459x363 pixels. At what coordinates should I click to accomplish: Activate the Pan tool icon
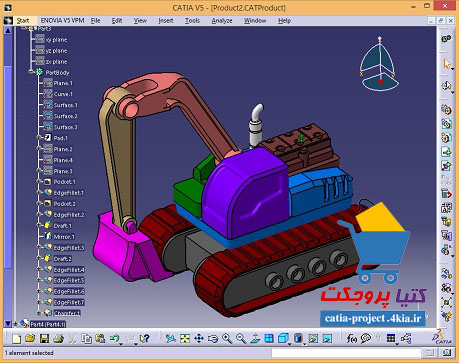click(x=199, y=339)
